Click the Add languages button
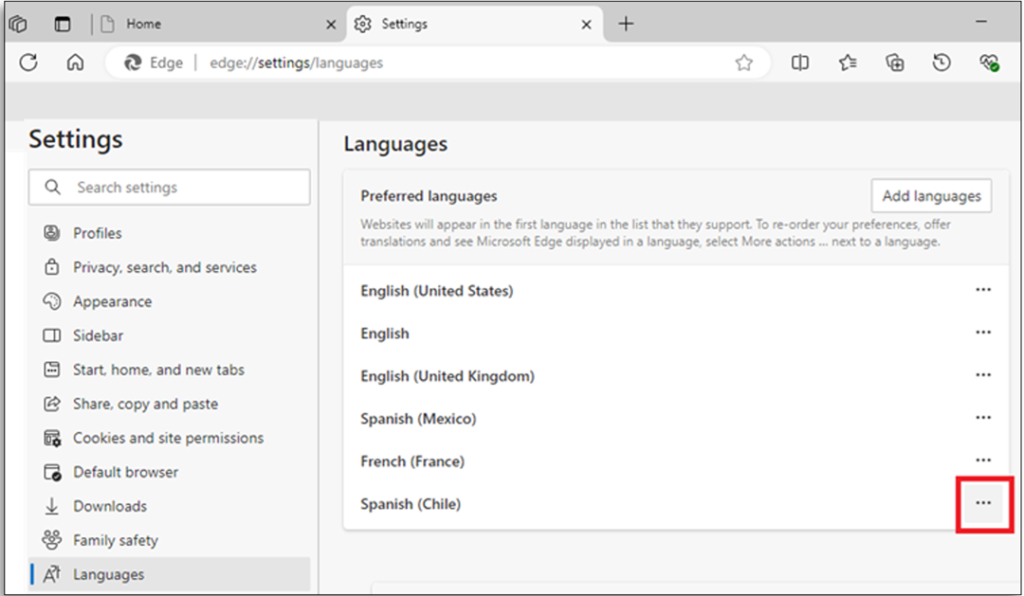The image size is (1024, 596). point(931,196)
